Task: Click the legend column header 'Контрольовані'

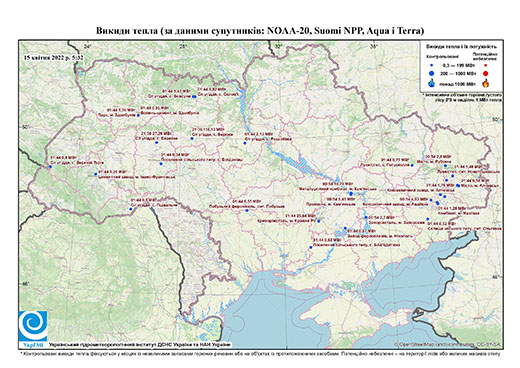Action: 443,57
